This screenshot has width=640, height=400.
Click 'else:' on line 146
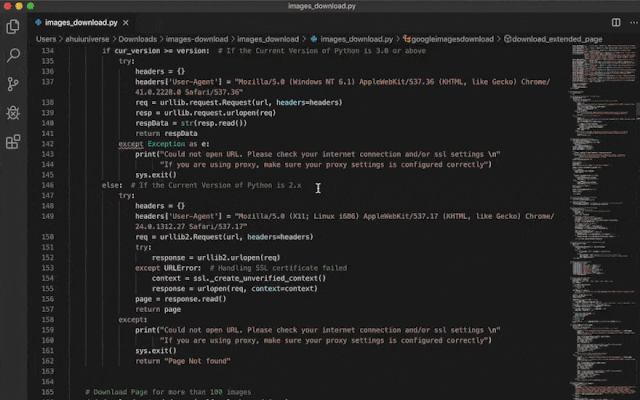click(112, 185)
